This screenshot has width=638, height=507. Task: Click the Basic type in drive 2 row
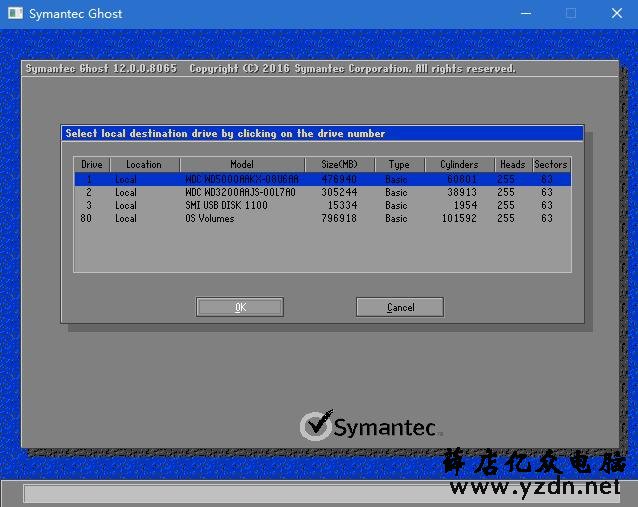396,192
